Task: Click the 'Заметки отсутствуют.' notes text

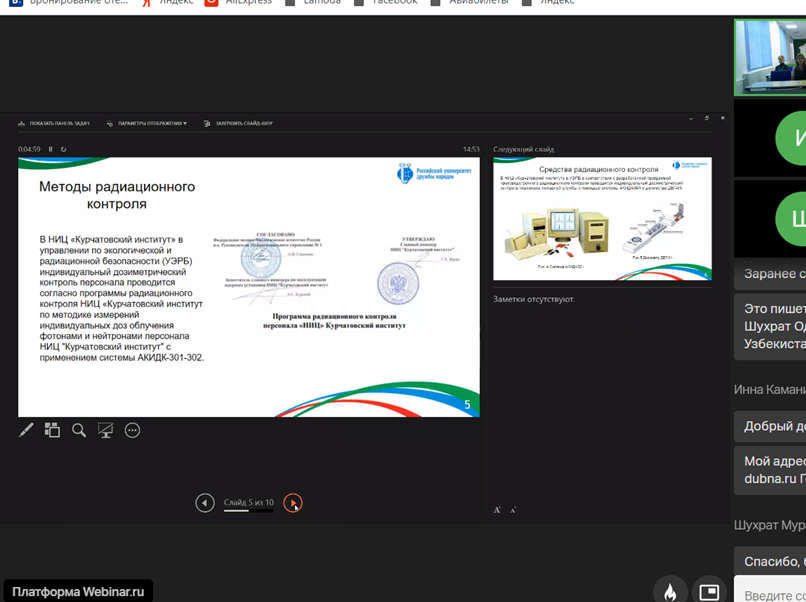Action: 534,299
